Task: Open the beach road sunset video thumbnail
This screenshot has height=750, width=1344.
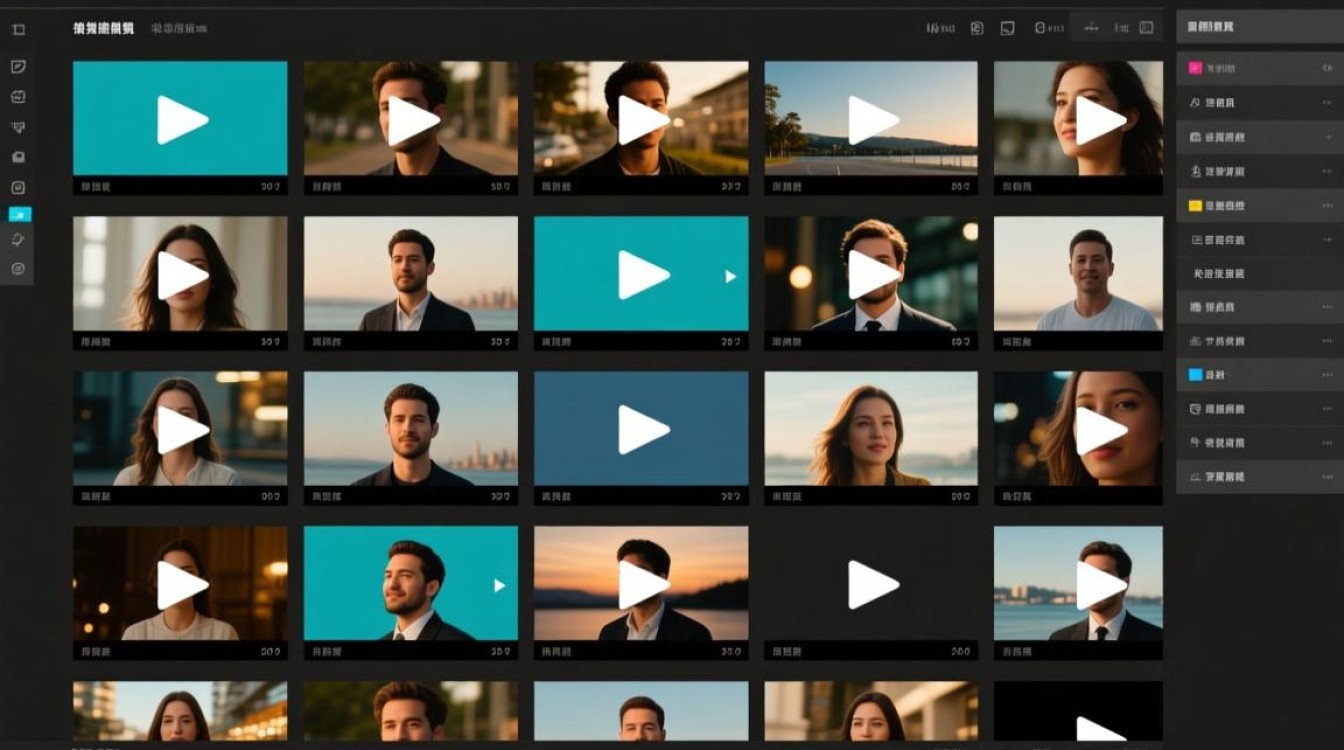Action: [871, 119]
